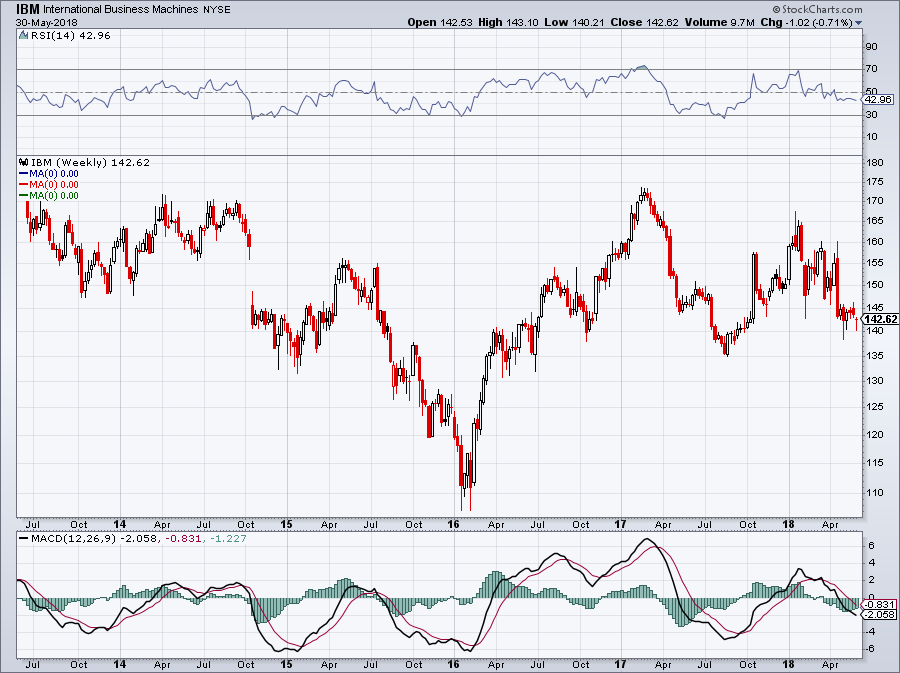Screen dimensions: 900x673
Task: Click the 30-May-2018 date label
Action: coord(46,23)
